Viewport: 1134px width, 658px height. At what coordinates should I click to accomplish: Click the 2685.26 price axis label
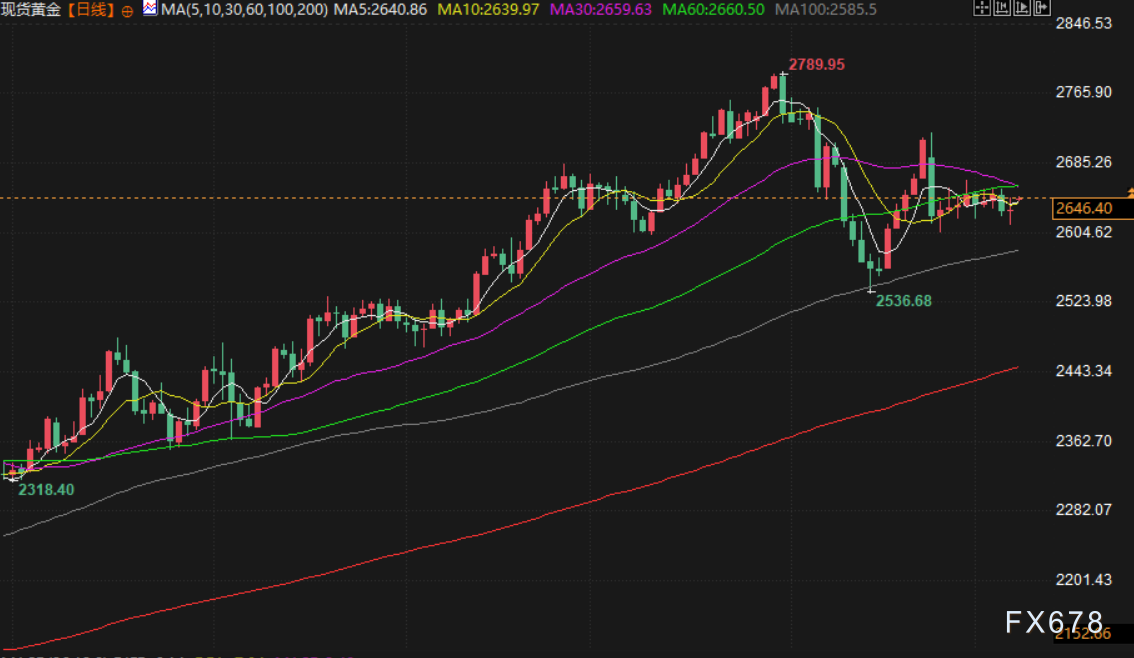tap(1083, 162)
